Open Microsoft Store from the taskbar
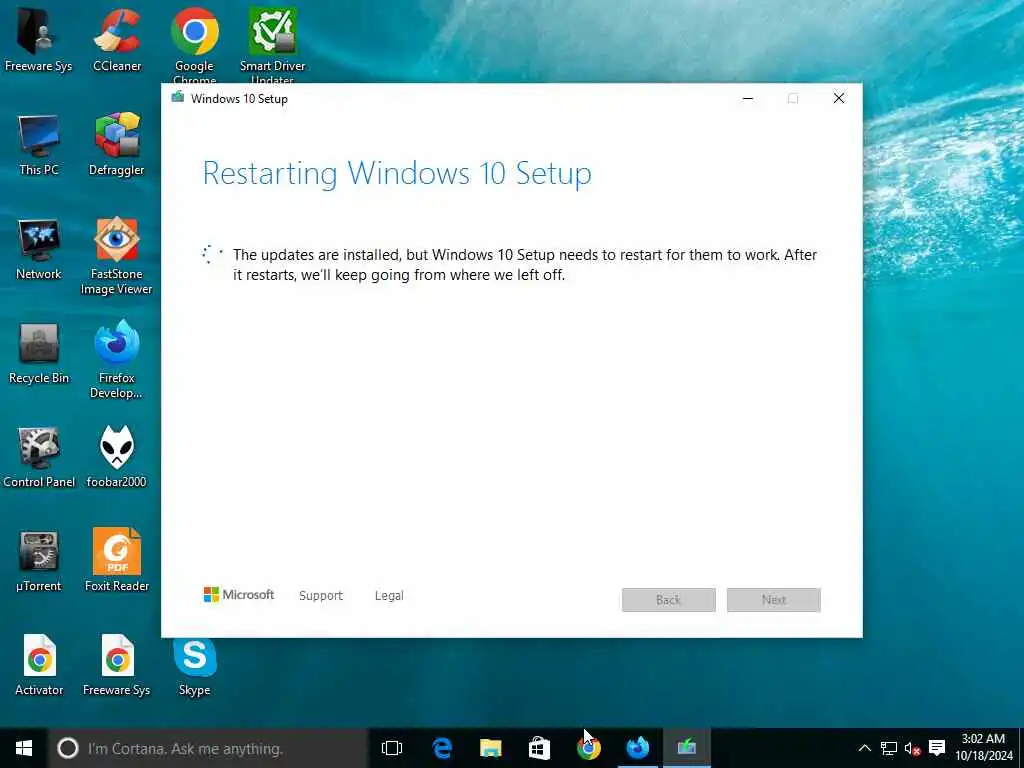Image resolution: width=1024 pixels, height=768 pixels. point(539,748)
